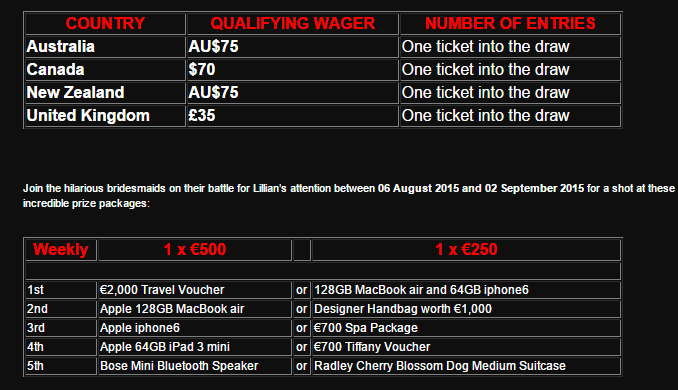Click the €700 Tiffany Voucher cell
The width and height of the screenshot is (678, 390).
pyautogui.click(x=466, y=347)
